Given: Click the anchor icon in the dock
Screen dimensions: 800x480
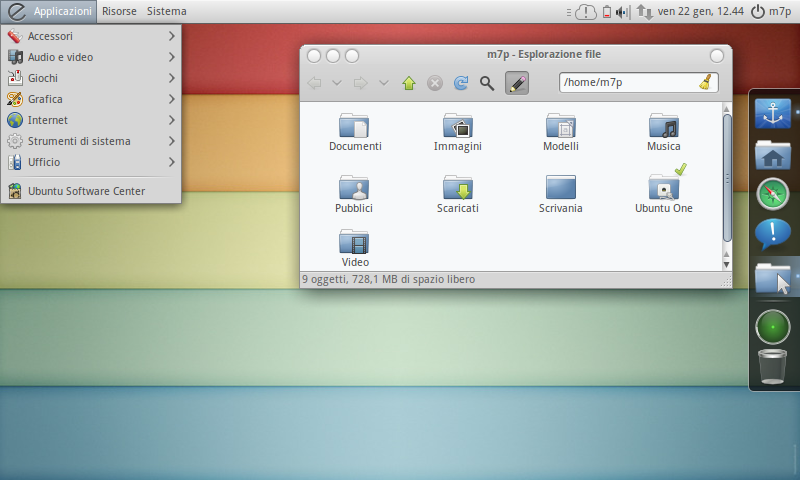Looking at the screenshot, I should click(773, 113).
